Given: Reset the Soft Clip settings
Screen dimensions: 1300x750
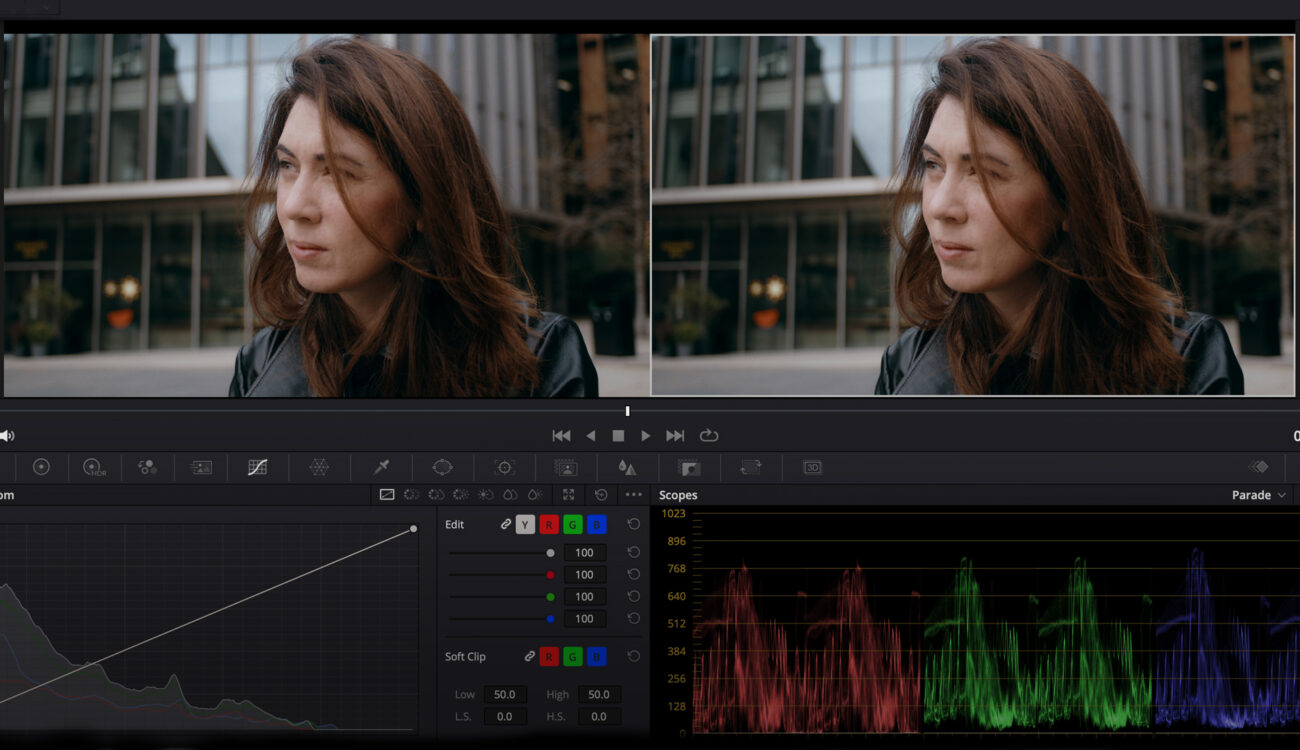Looking at the screenshot, I should pos(633,656).
